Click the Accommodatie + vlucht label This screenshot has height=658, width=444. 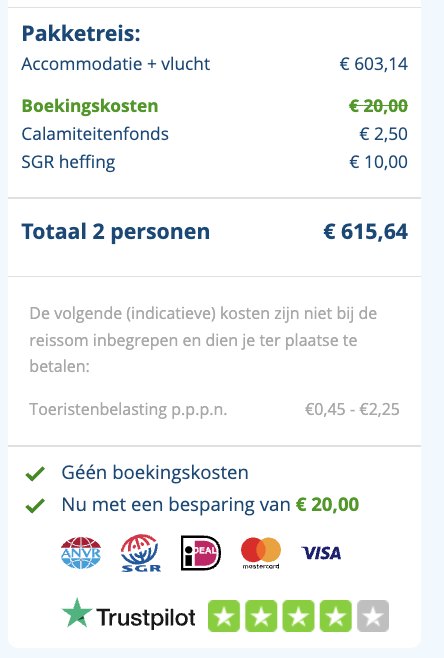click(116, 64)
